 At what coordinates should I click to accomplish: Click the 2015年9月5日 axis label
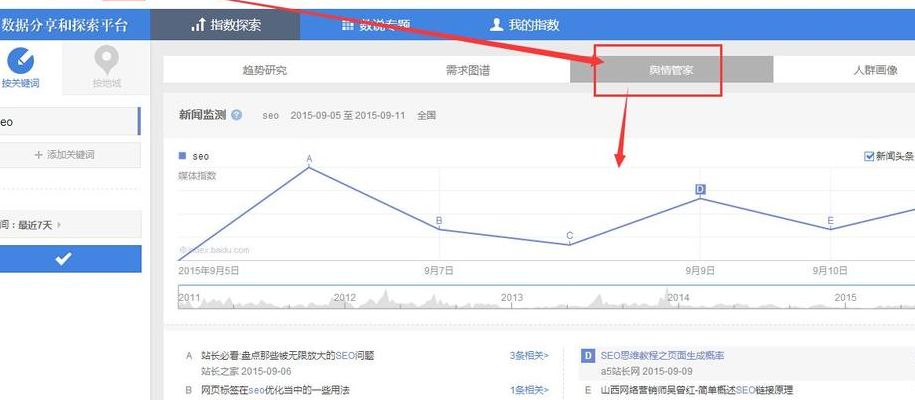[208, 270]
